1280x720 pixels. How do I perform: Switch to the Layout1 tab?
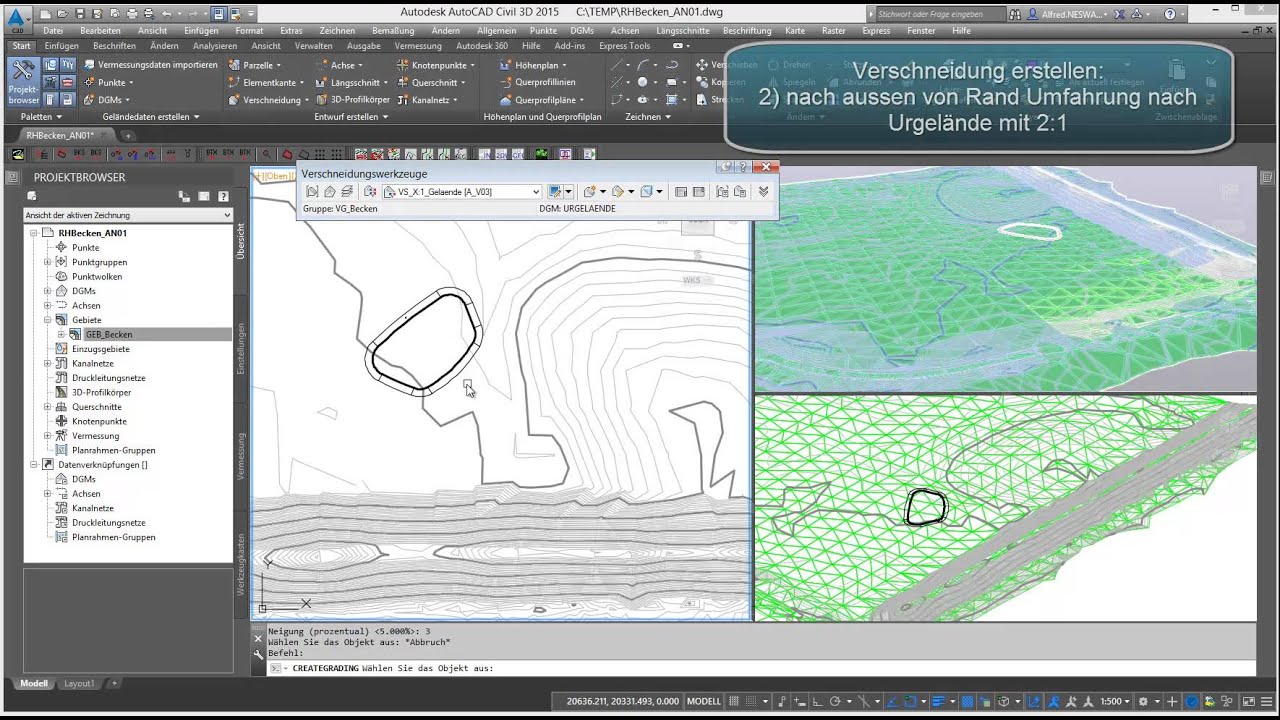(x=79, y=684)
